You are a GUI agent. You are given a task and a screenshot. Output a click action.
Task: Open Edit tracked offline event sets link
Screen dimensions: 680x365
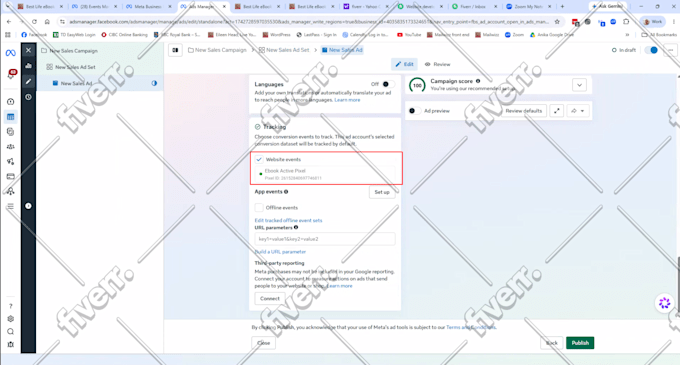pyautogui.click(x=288, y=220)
